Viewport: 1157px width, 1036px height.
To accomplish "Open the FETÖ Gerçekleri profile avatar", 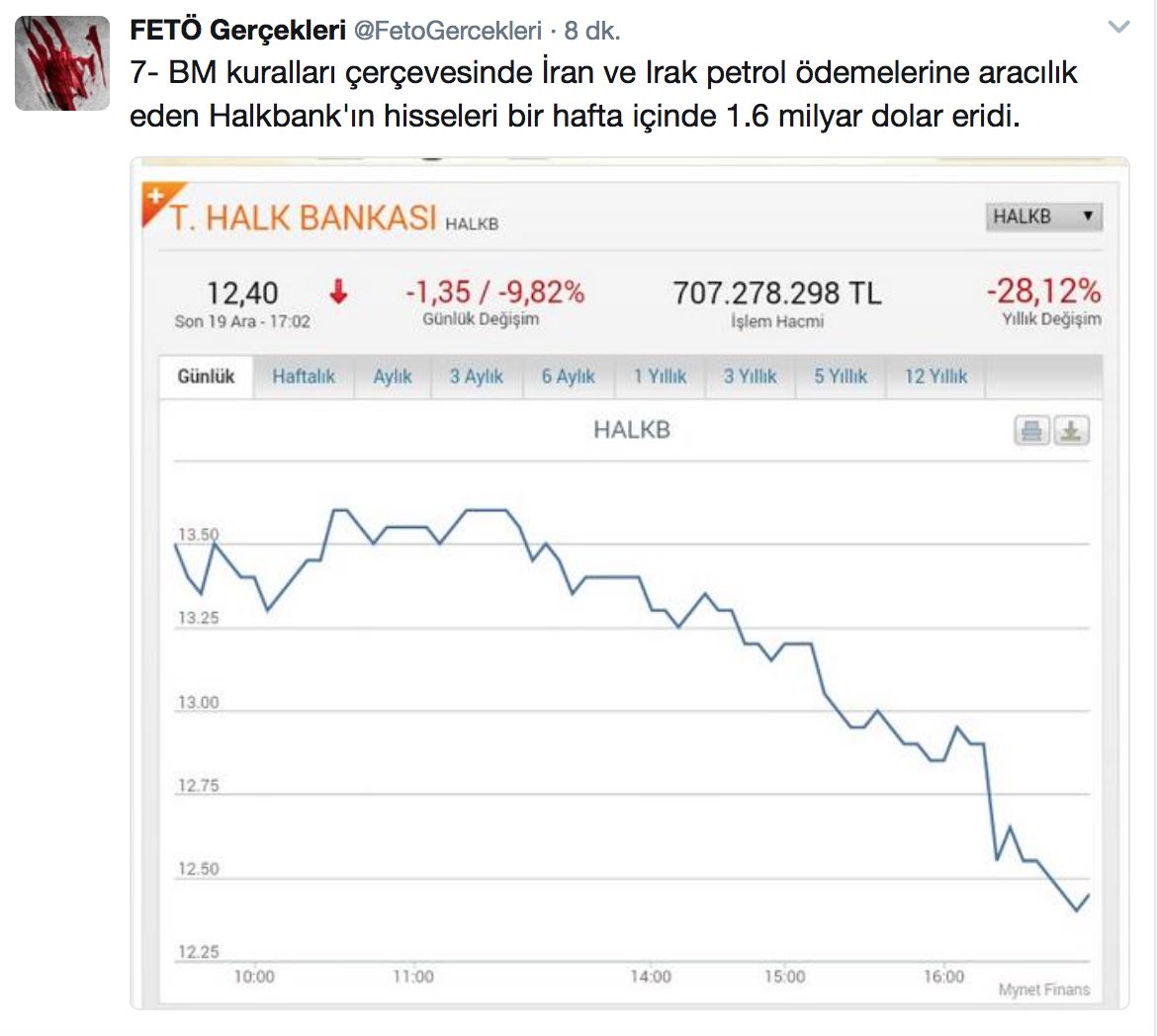I will (62, 62).
